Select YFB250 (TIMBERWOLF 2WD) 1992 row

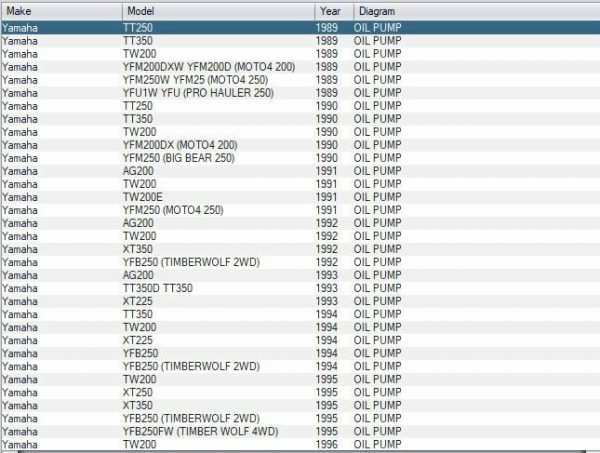(x=300, y=262)
